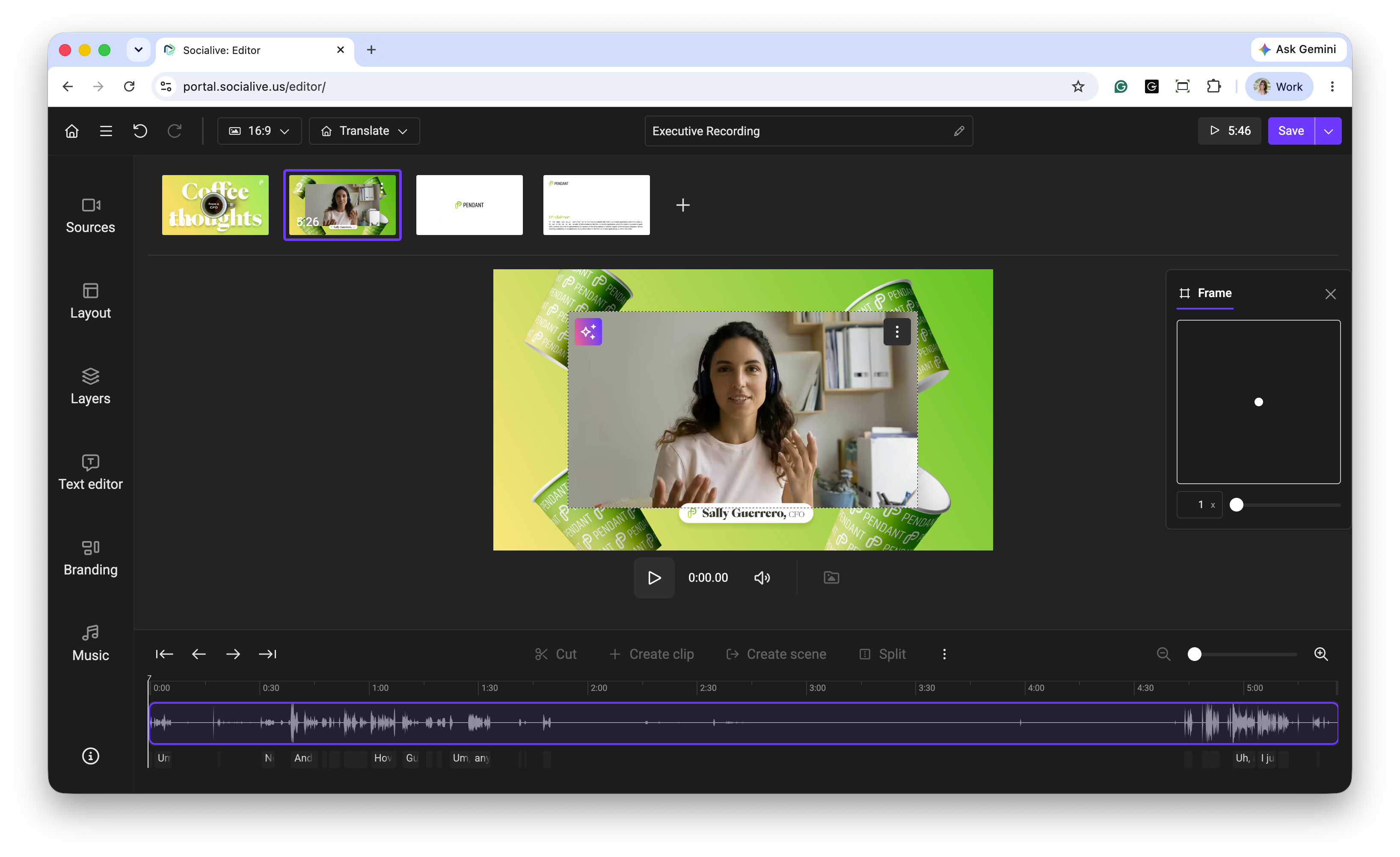1400x857 pixels.
Task: Open the Text editor panel
Action: click(x=90, y=472)
